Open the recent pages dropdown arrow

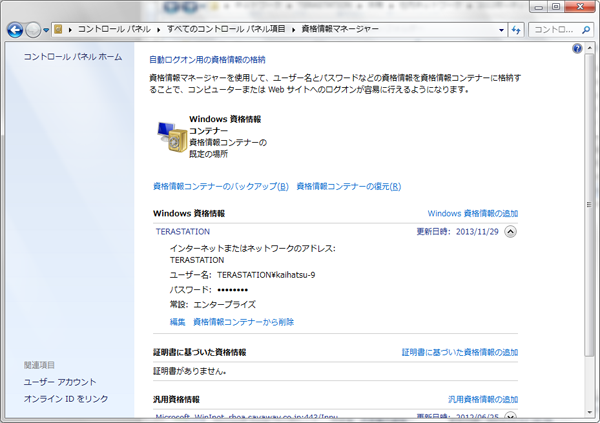pyautogui.click(x=46, y=30)
